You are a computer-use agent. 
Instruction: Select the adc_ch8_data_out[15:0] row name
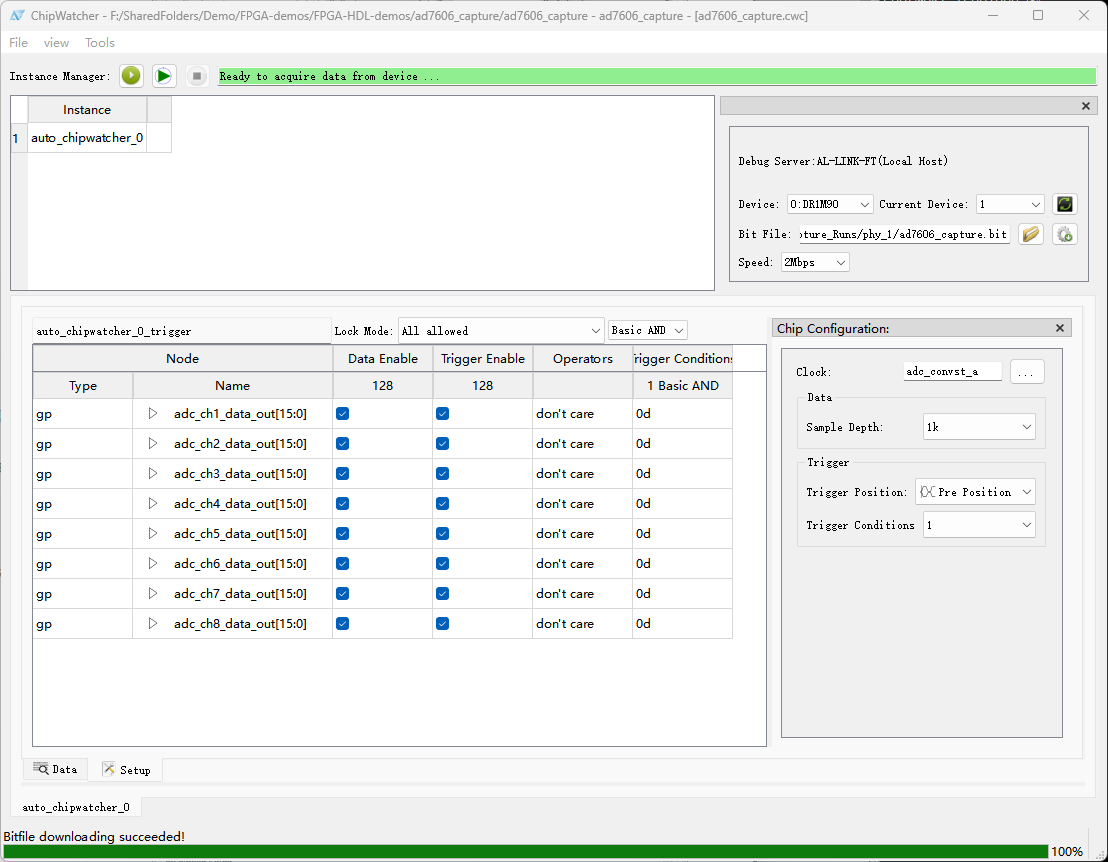tap(240, 623)
